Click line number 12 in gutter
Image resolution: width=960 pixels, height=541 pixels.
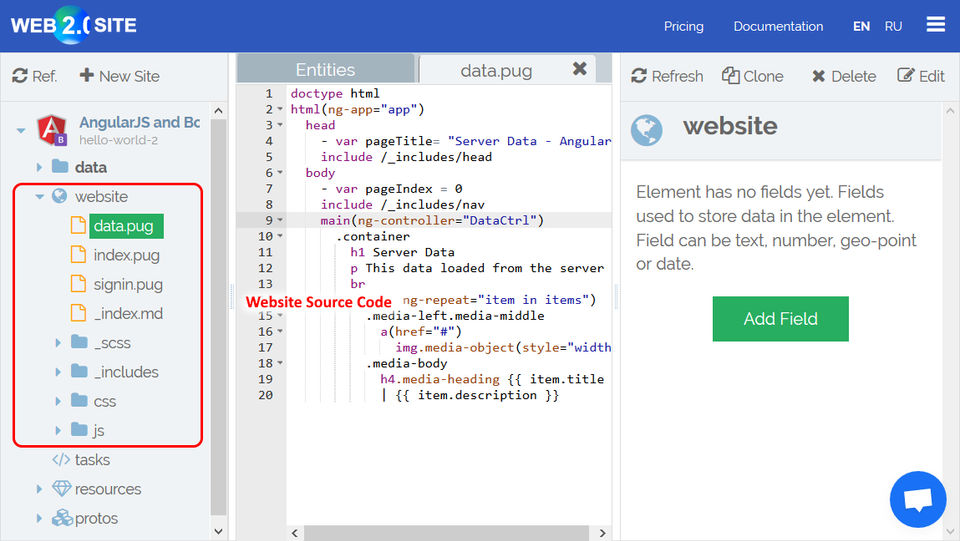(x=265, y=268)
